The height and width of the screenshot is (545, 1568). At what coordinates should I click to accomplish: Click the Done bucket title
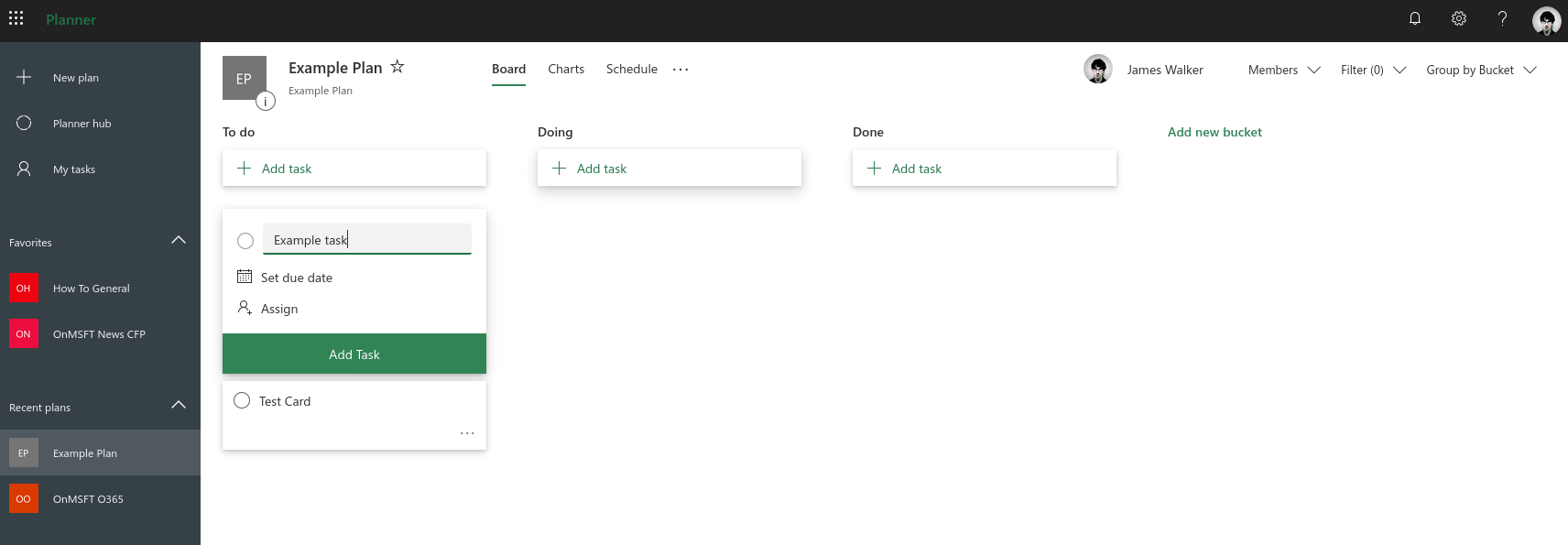(x=868, y=132)
